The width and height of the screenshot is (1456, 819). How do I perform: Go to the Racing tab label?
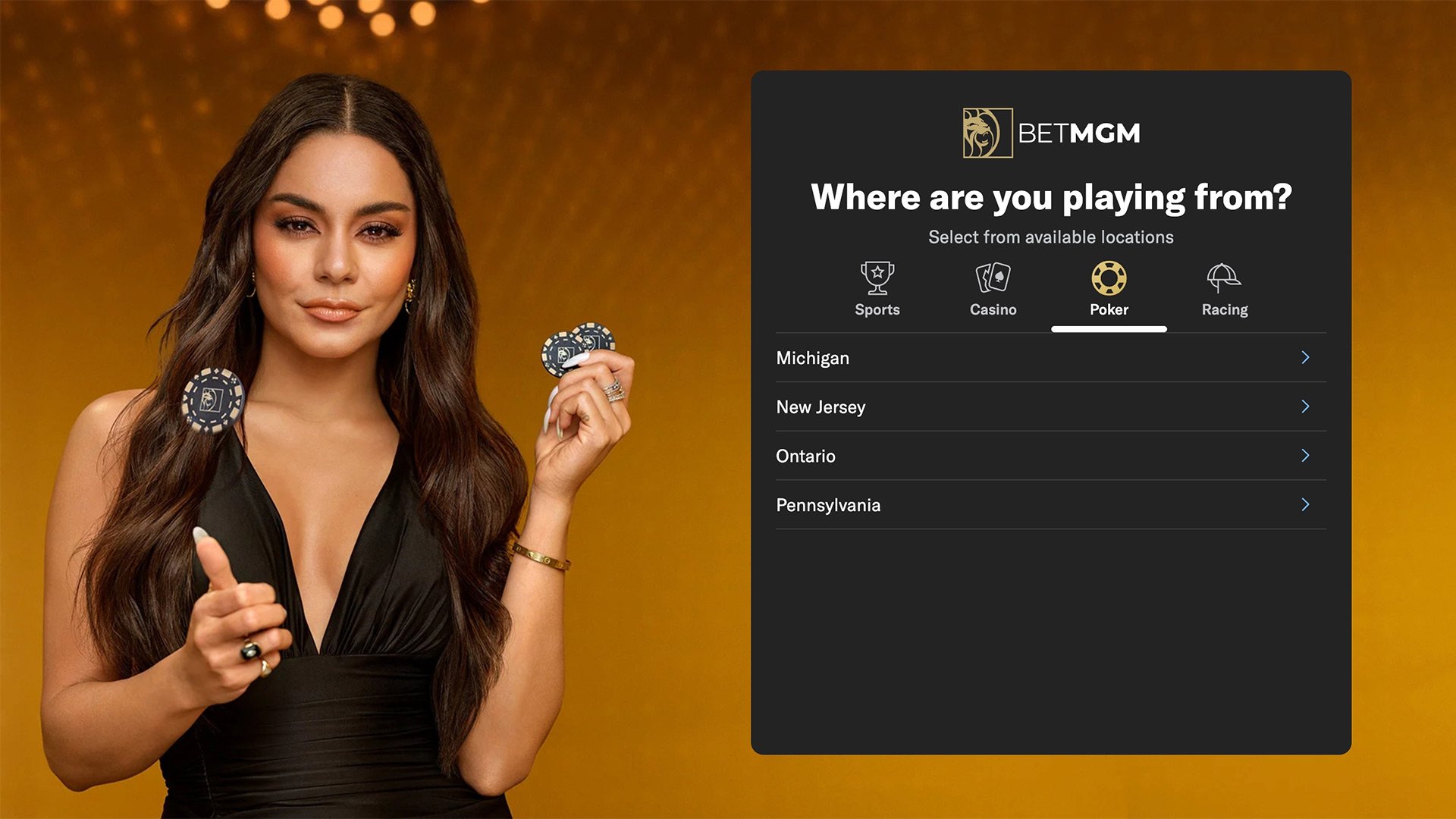(x=1225, y=309)
